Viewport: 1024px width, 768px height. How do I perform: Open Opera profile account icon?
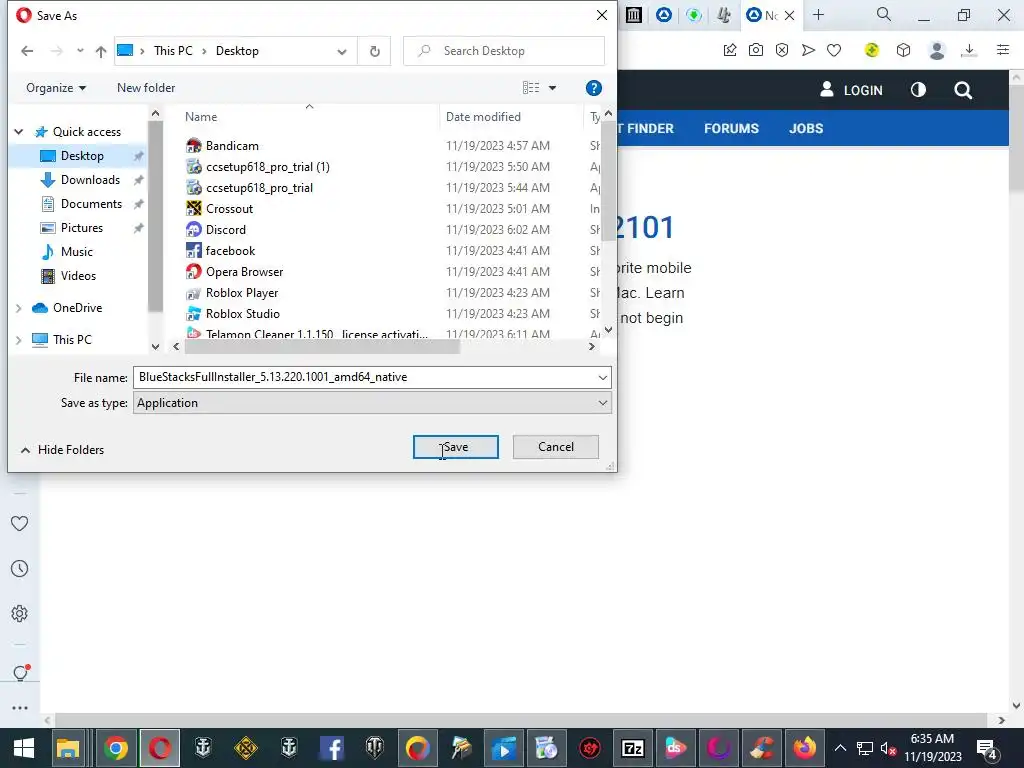[936, 50]
